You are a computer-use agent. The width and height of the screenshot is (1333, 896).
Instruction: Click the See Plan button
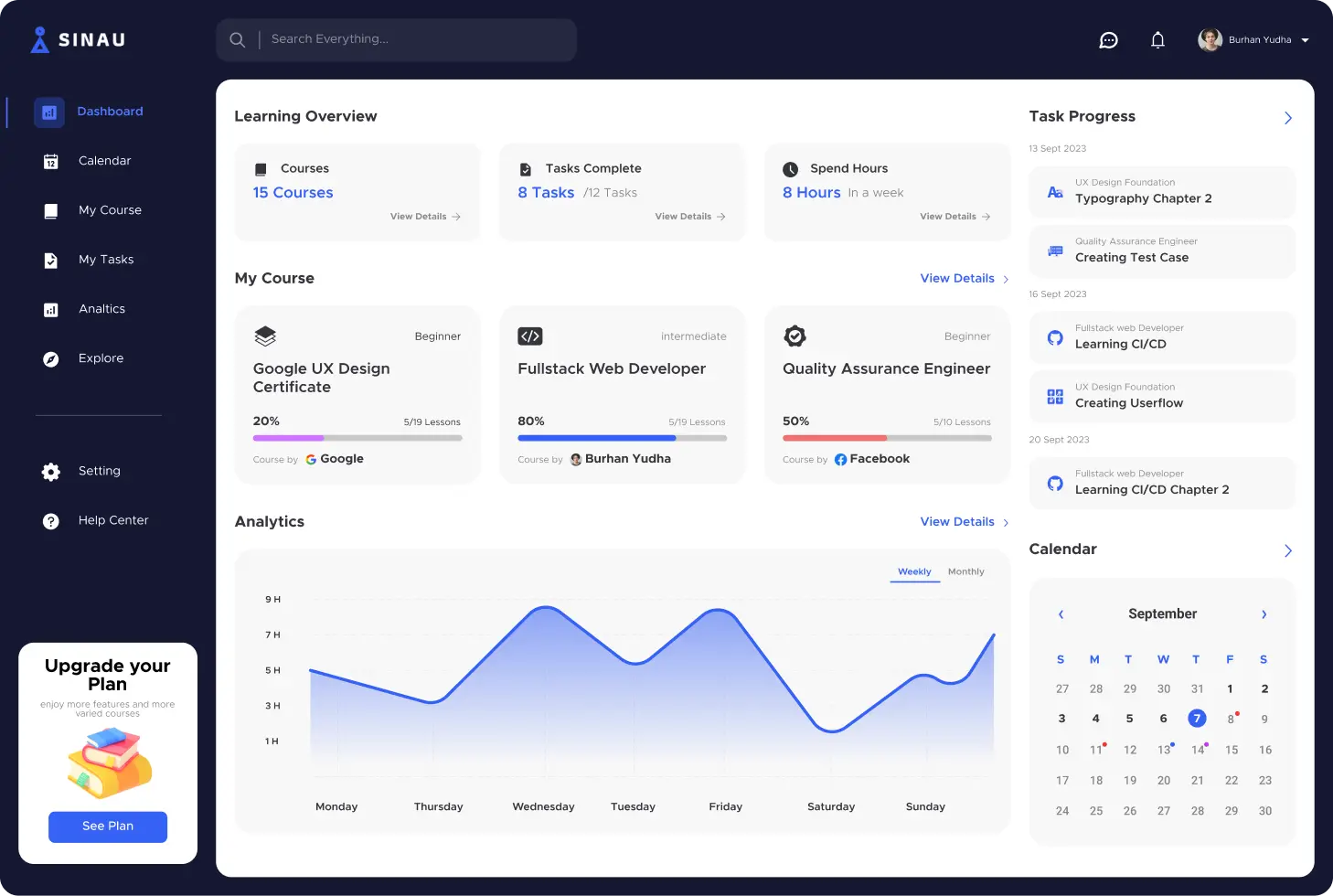coord(108,827)
